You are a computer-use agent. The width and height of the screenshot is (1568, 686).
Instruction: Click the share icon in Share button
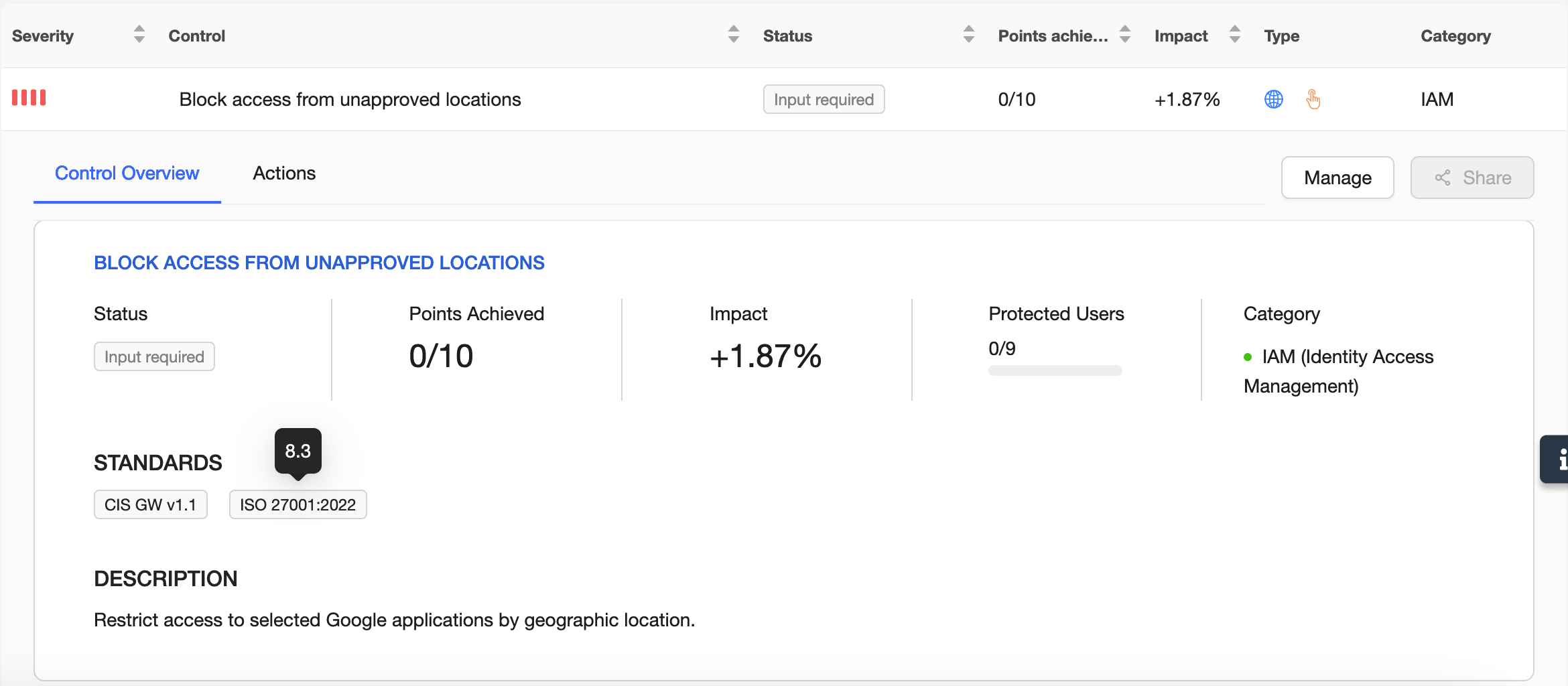click(1443, 178)
